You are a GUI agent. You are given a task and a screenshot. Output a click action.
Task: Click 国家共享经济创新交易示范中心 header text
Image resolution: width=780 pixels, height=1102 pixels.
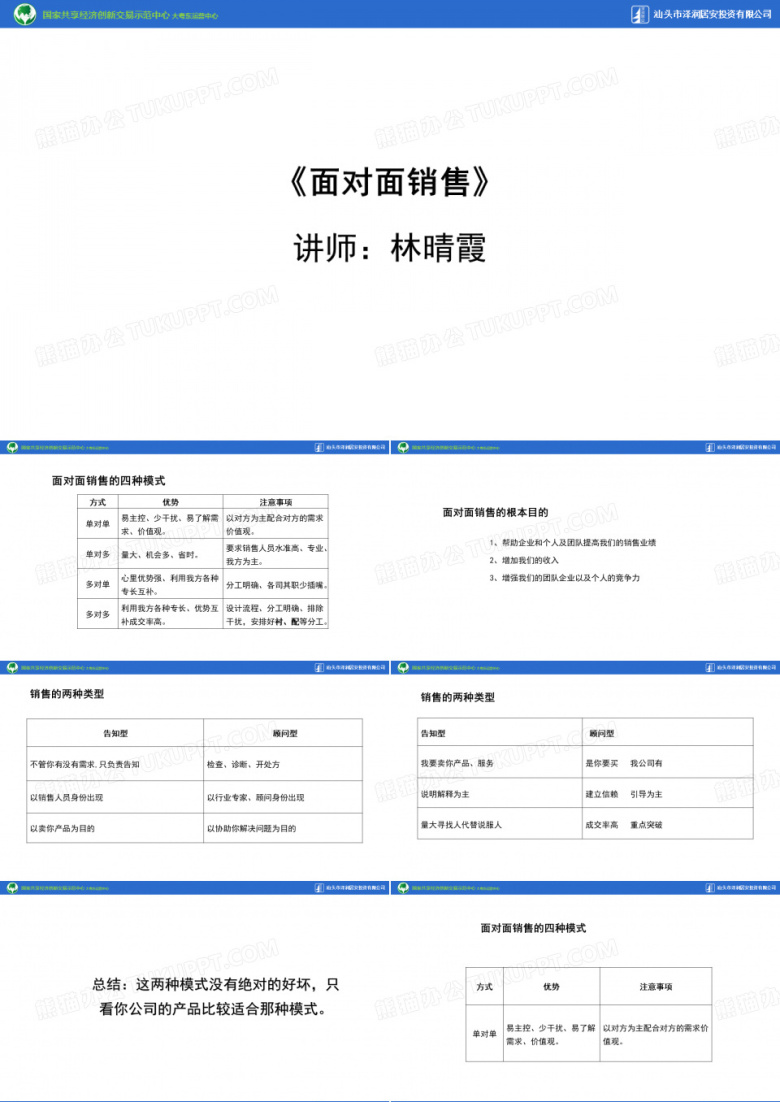tap(105, 14)
